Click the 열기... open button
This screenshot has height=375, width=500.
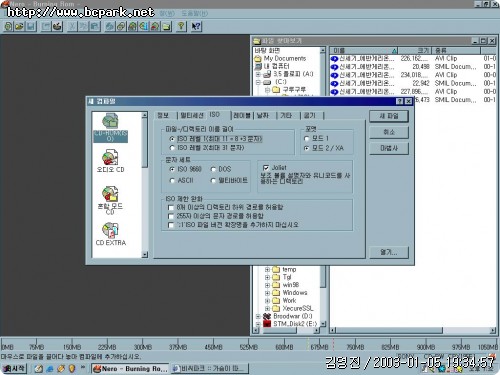[x=389, y=252]
